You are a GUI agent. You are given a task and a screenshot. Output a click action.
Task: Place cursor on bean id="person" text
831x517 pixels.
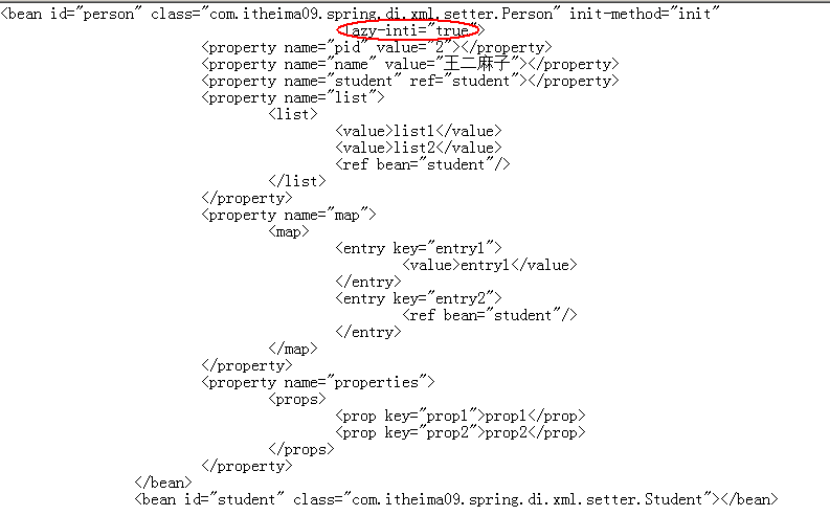[x=68, y=14]
